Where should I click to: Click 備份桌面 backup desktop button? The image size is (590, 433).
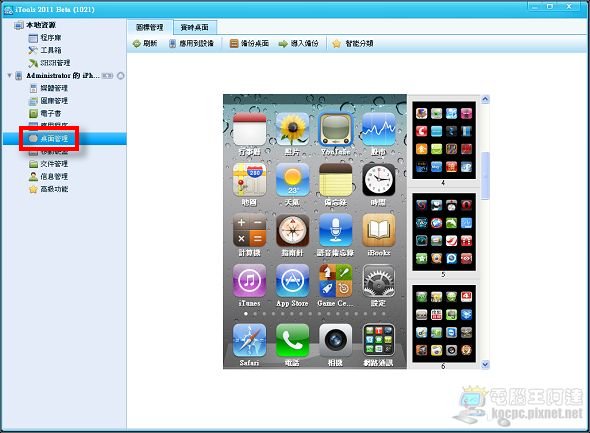coord(249,44)
